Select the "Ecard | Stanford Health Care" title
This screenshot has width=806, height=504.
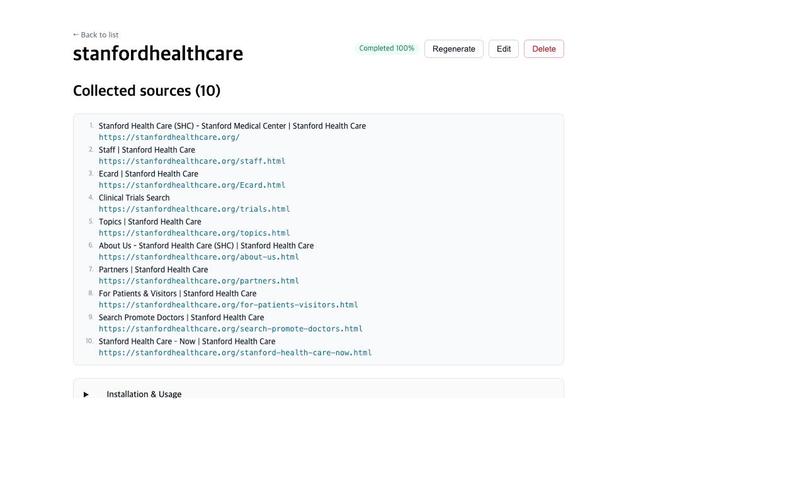(x=149, y=174)
